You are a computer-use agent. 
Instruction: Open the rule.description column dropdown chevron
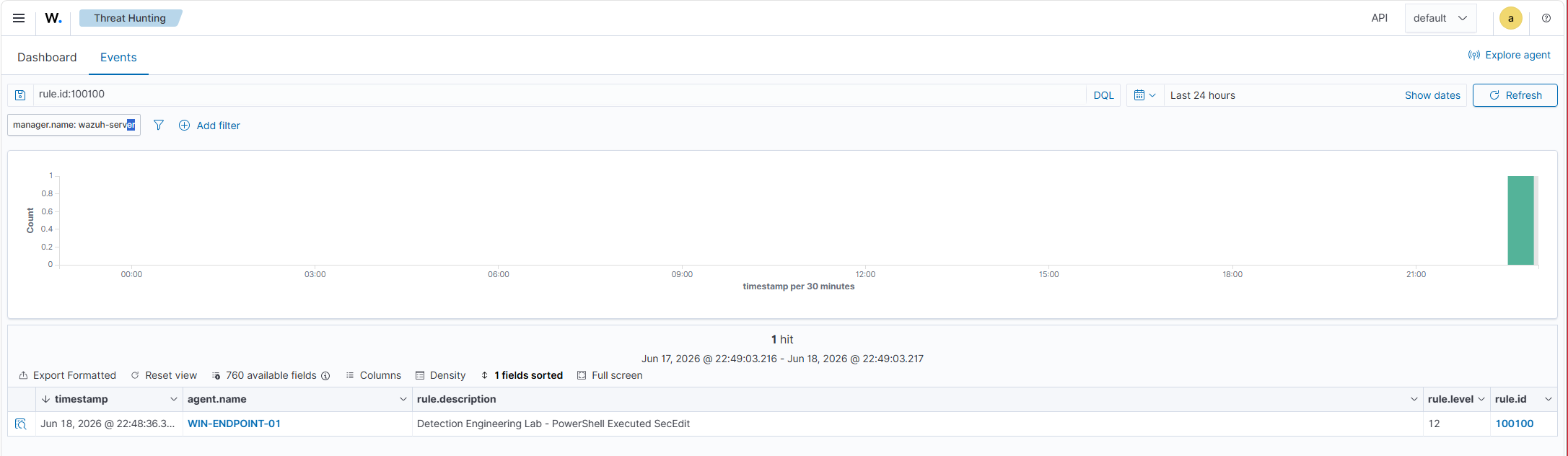(1414, 399)
